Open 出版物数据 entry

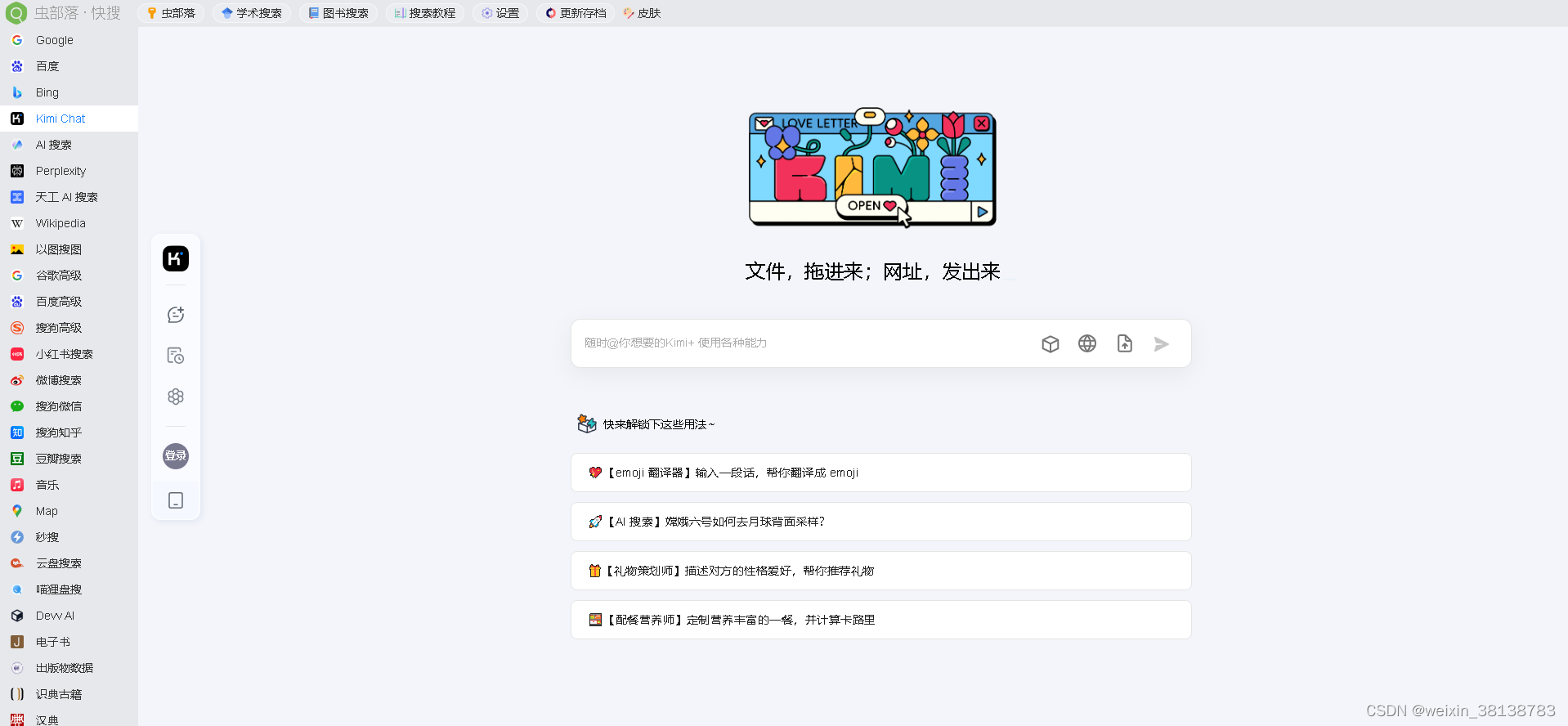(69, 668)
